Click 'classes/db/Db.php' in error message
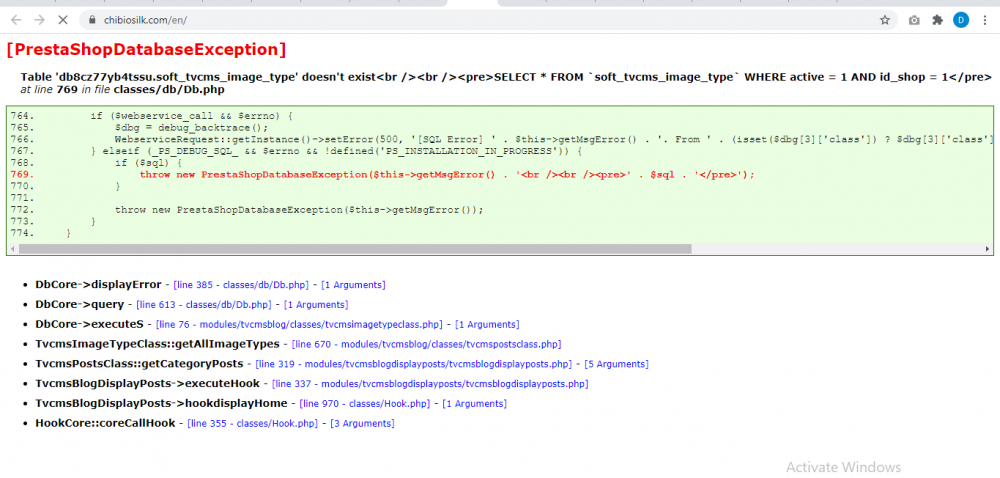This screenshot has height=478, width=1000. 169,90
